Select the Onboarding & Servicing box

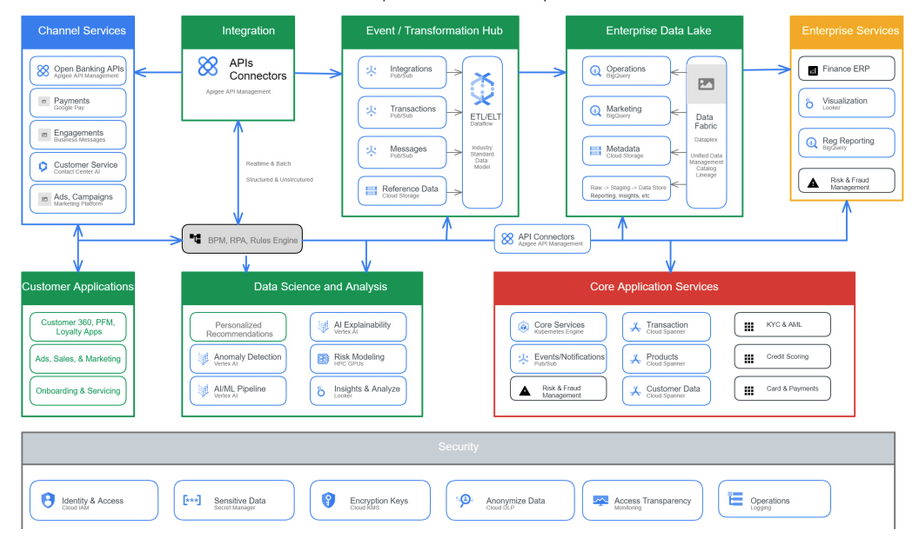pyautogui.click(x=78, y=391)
